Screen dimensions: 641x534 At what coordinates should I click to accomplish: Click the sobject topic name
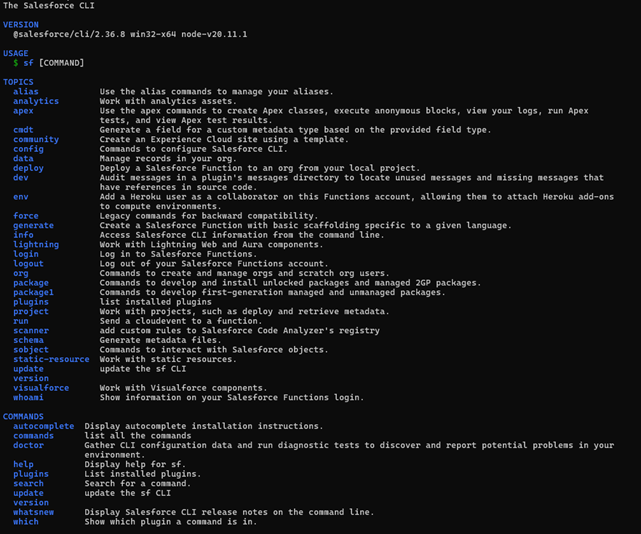tap(31, 350)
